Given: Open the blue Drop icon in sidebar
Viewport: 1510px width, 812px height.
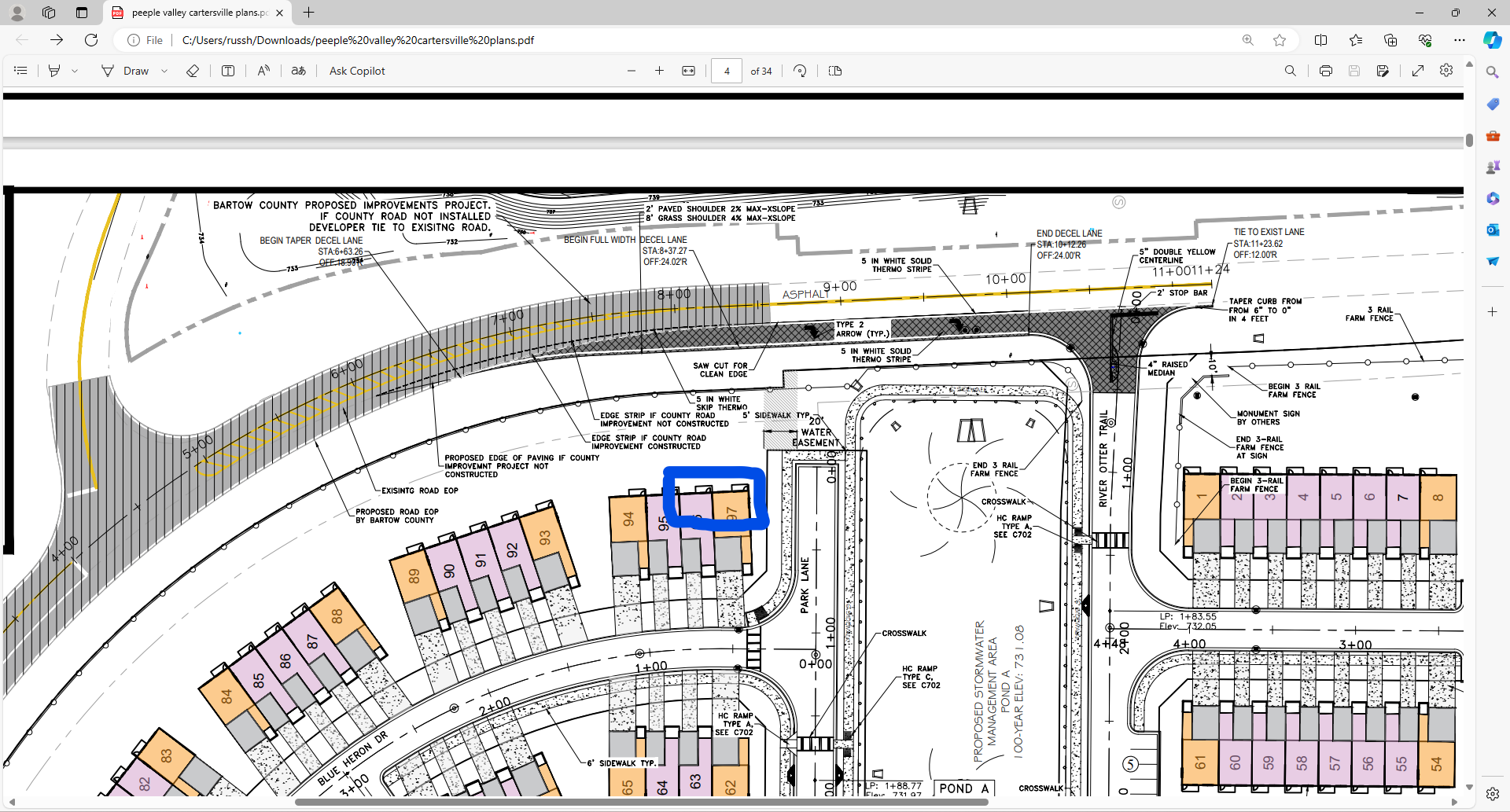Looking at the screenshot, I should click(1493, 261).
